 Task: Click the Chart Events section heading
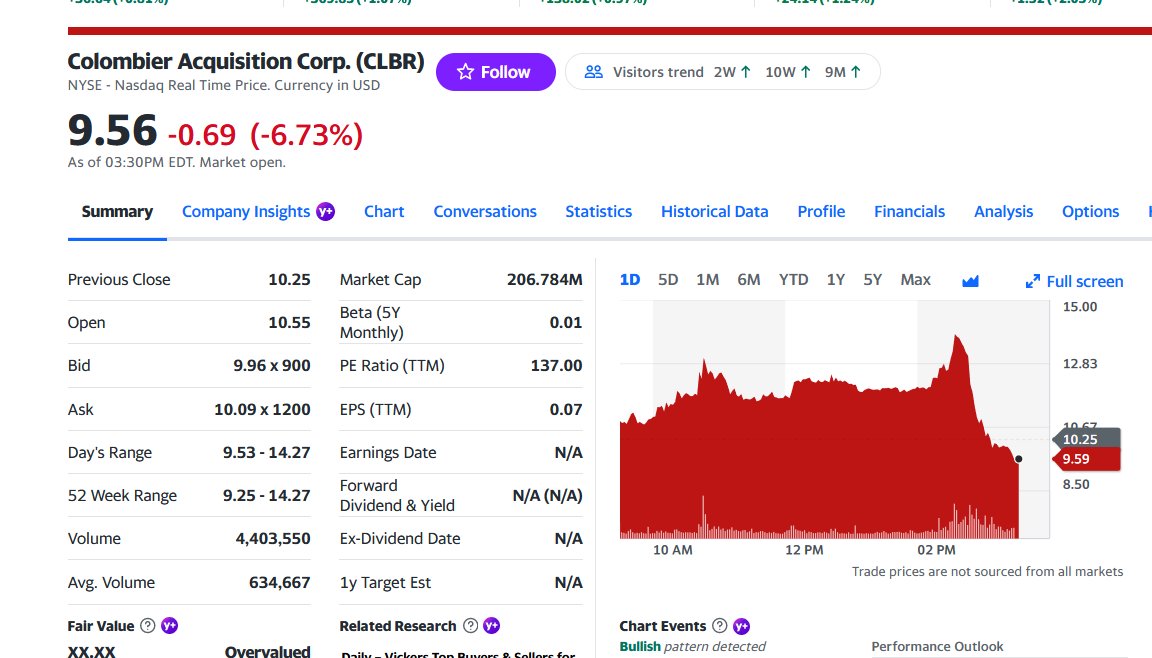pos(663,626)
